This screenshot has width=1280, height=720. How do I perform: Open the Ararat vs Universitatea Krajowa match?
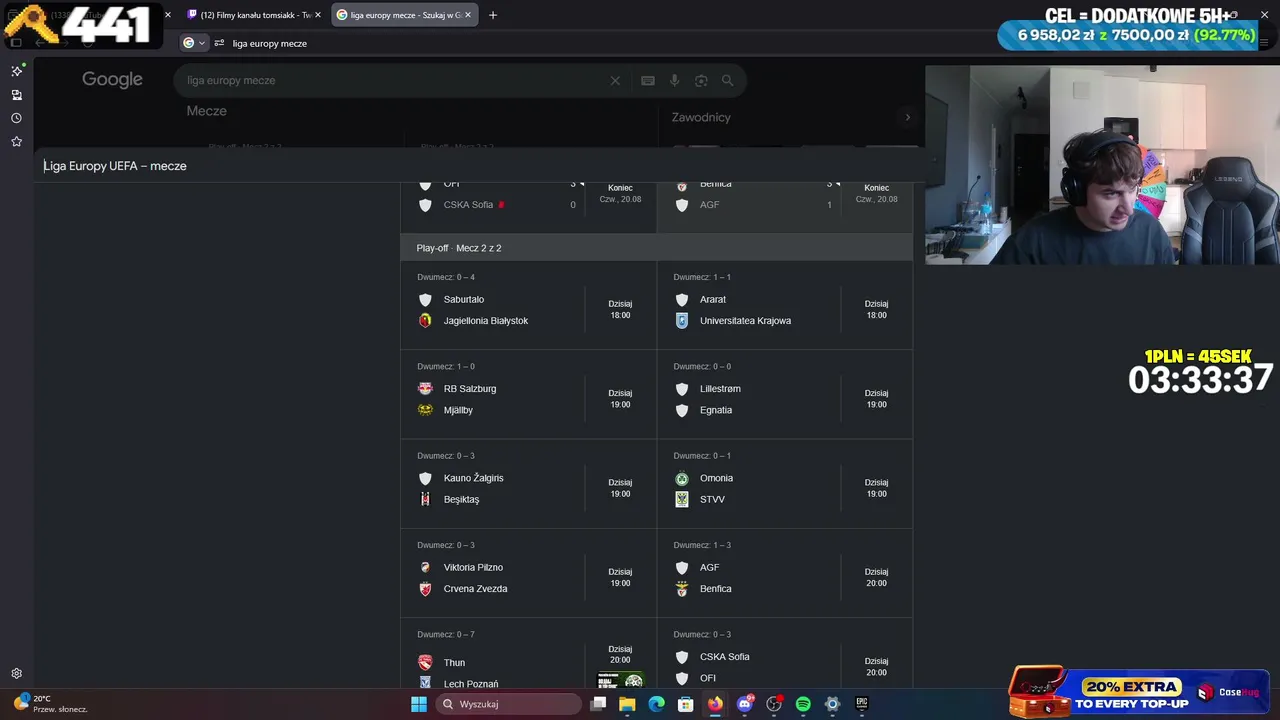coord(785,305)
